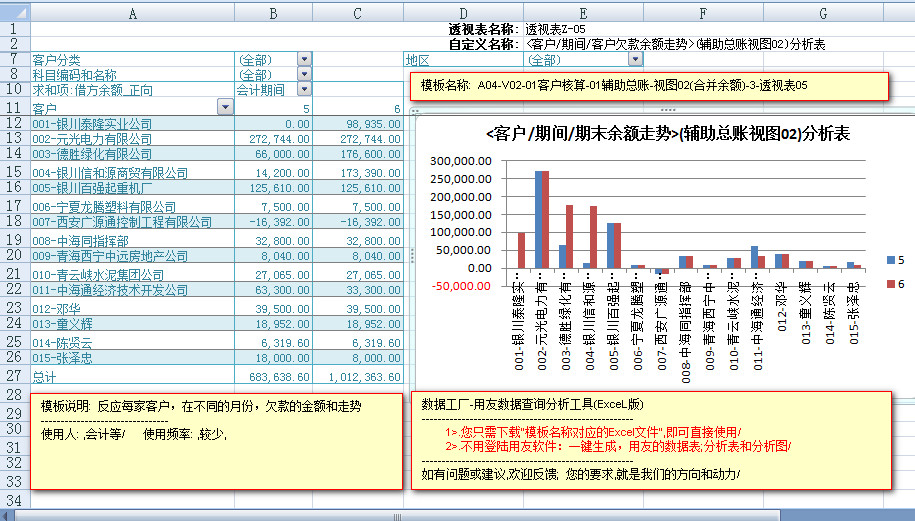The image size is (915, 521).
Task: Click the 模板说明 yellow description box
Action: 216,440
